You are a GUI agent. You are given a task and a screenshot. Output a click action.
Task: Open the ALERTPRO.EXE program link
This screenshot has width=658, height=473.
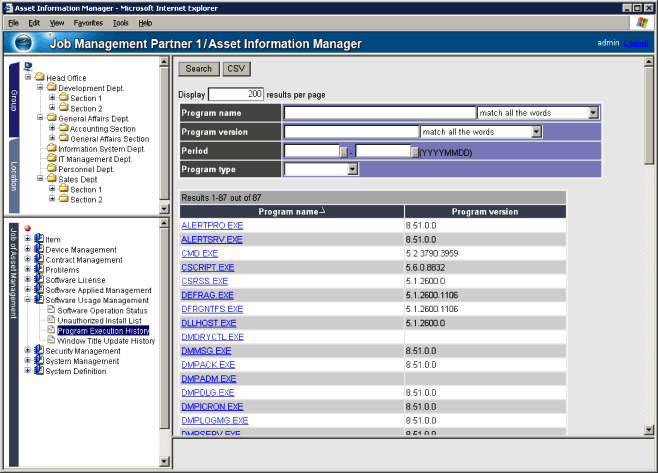tap(212, 226)
